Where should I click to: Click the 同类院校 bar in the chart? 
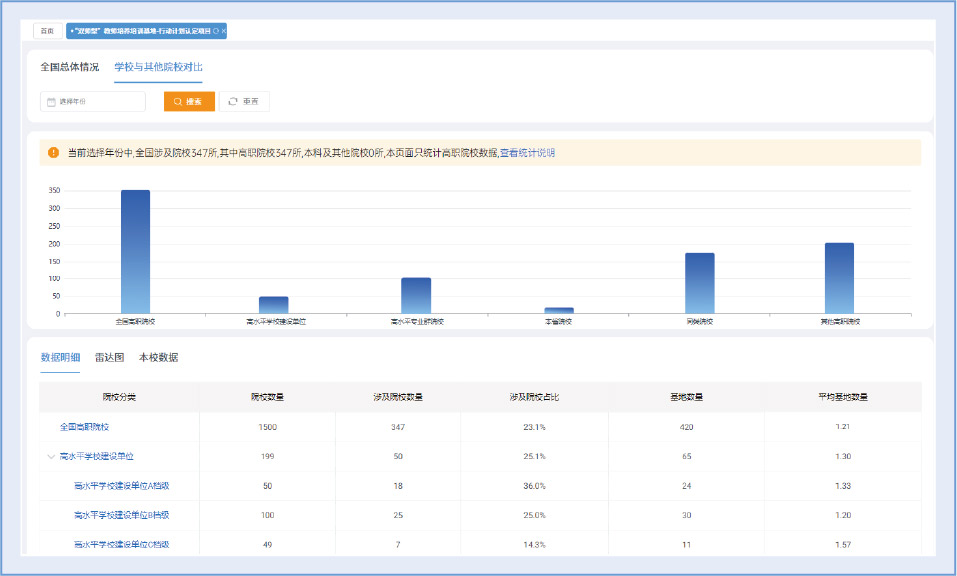coord(699,282)
